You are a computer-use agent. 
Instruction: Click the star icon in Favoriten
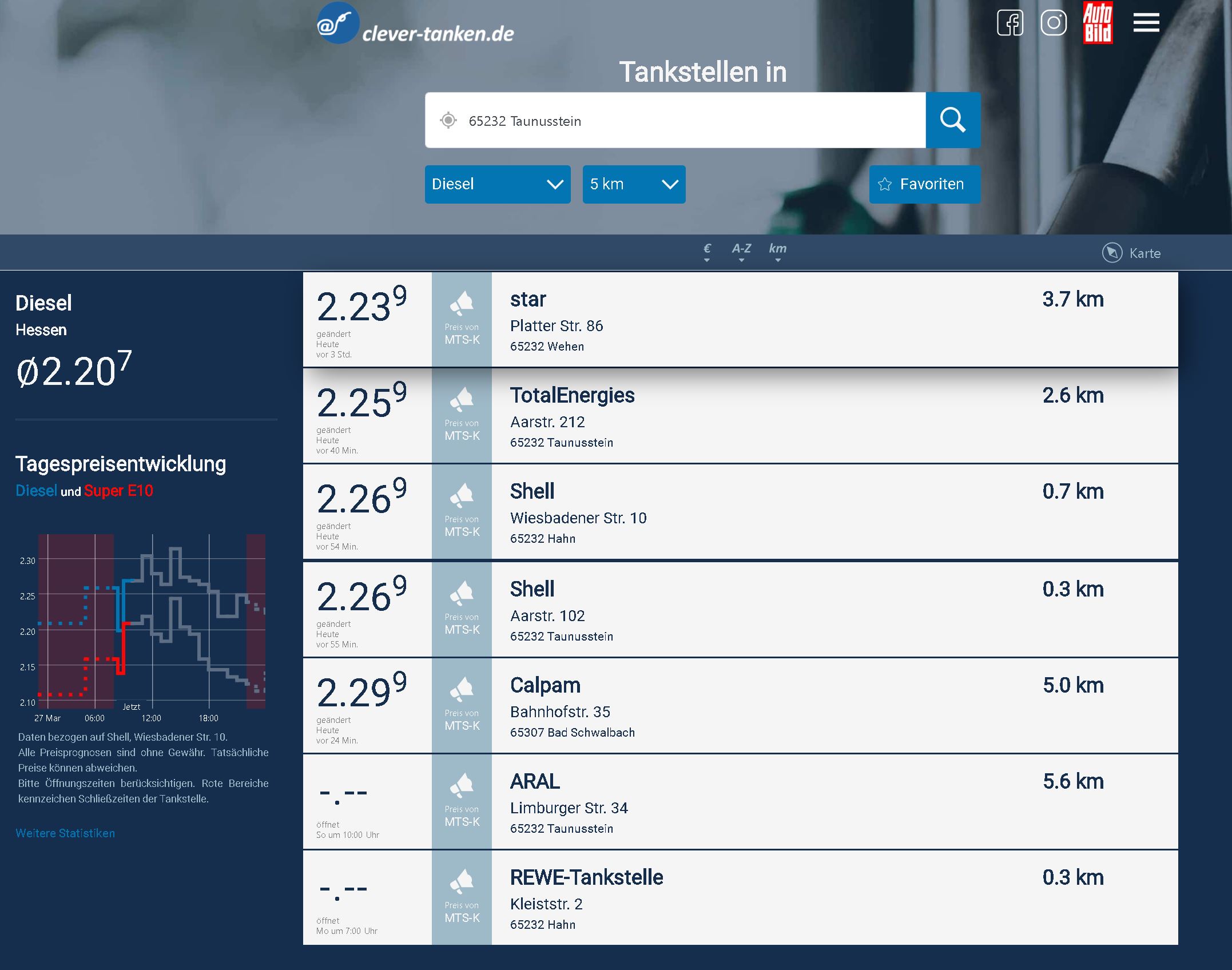[x=885, y=184]
